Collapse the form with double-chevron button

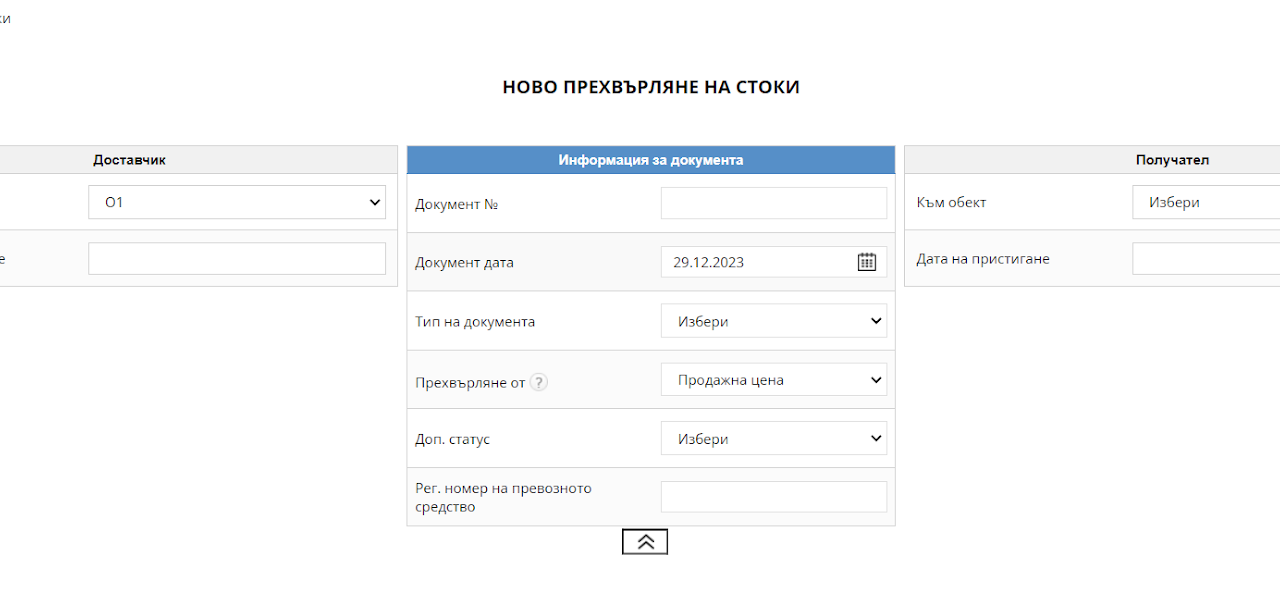[645, 541]
